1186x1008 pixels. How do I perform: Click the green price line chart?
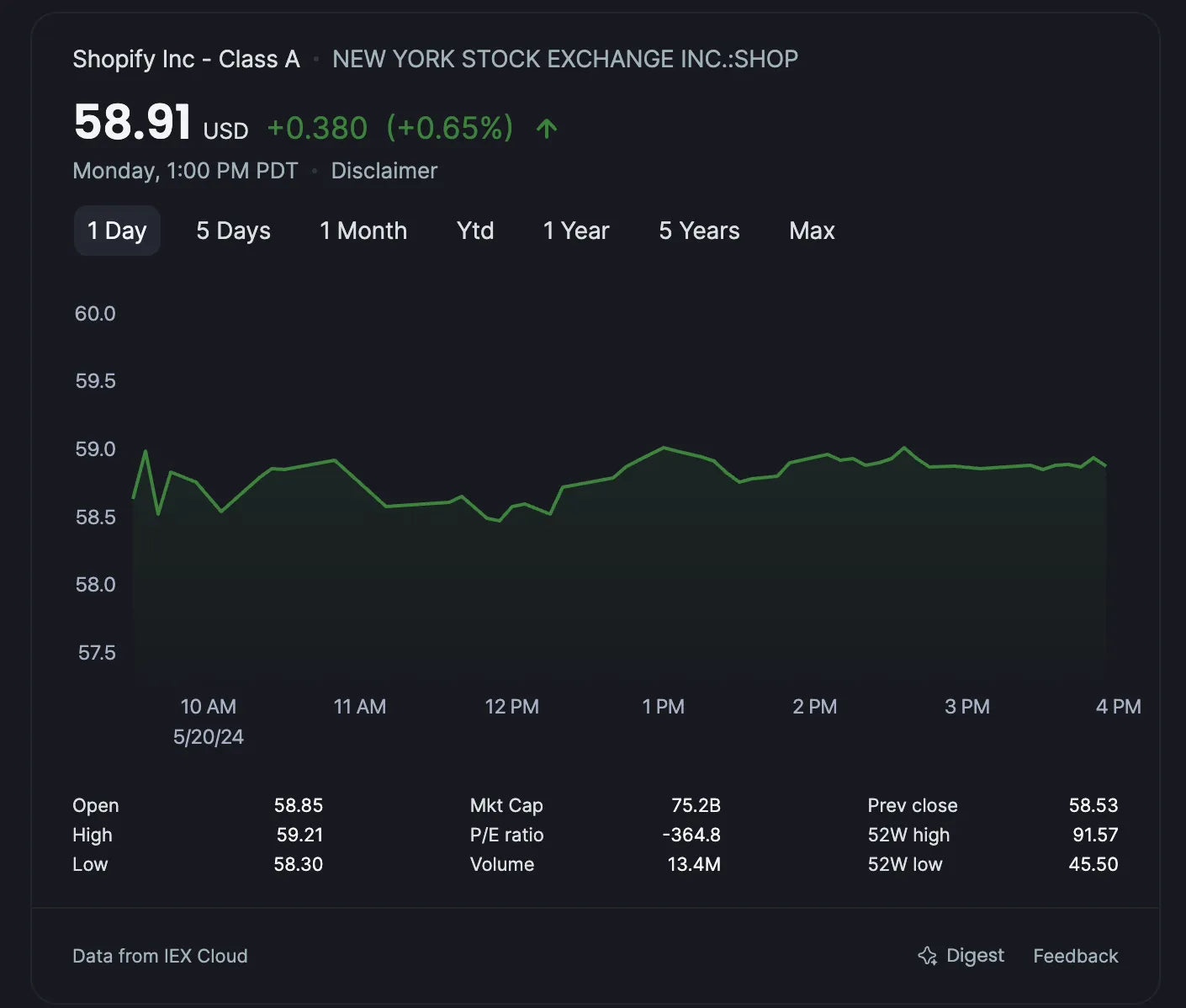(x=619, y=485)
